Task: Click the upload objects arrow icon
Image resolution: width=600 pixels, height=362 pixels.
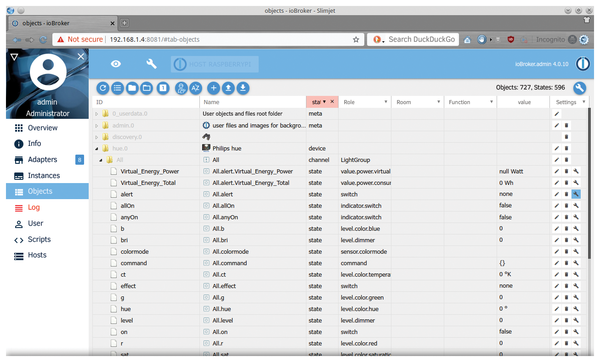Action: (228, 88)
